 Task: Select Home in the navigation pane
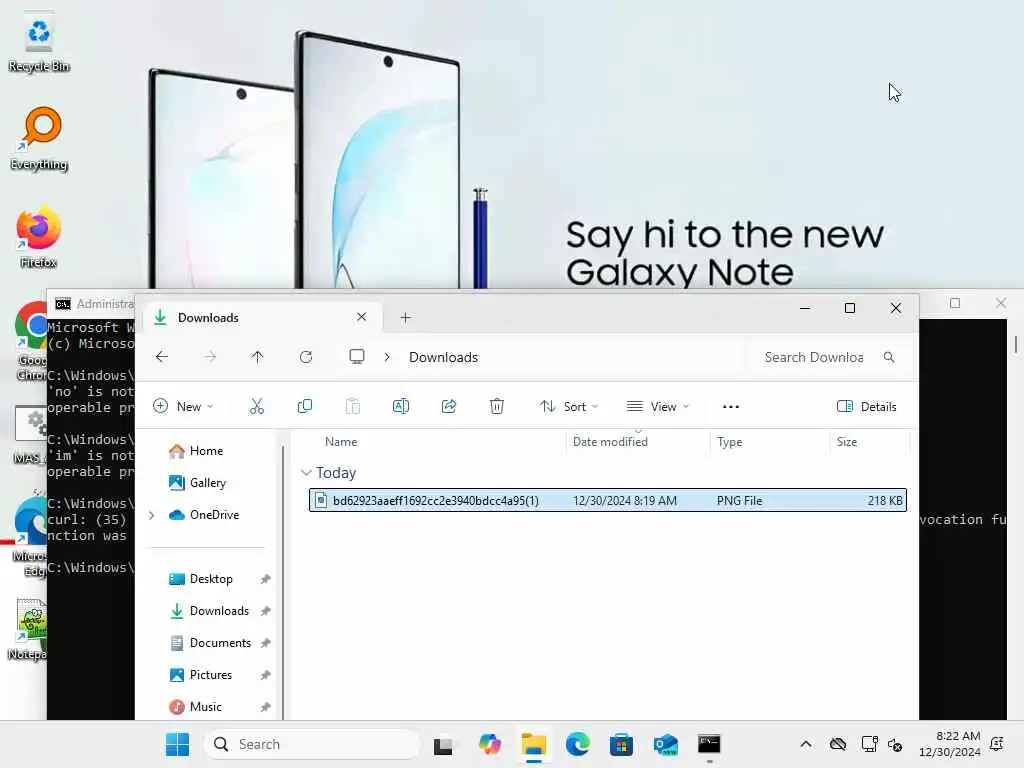(x=206, y=451)
